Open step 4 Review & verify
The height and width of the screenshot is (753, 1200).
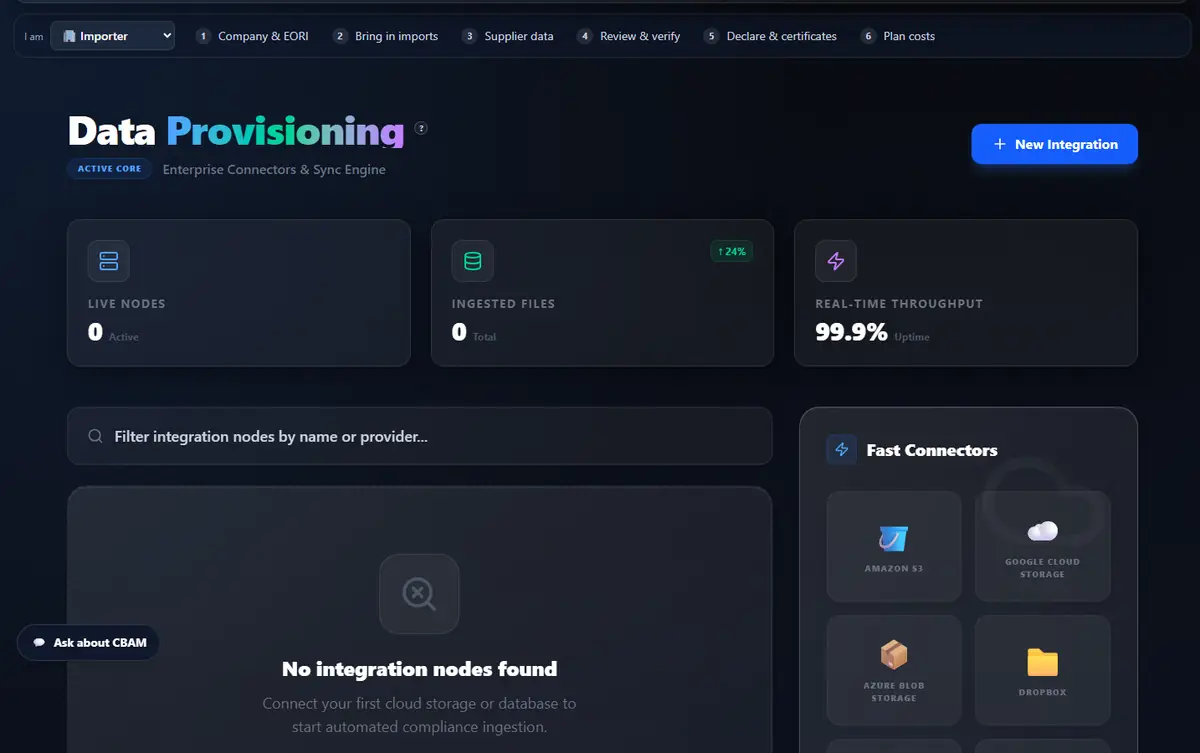coord(629,36)
